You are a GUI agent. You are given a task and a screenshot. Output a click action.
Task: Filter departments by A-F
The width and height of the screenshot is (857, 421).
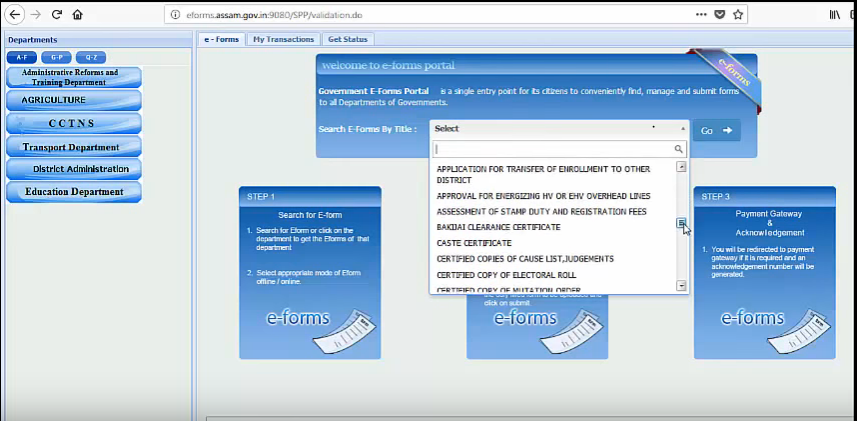coord(22,57)
